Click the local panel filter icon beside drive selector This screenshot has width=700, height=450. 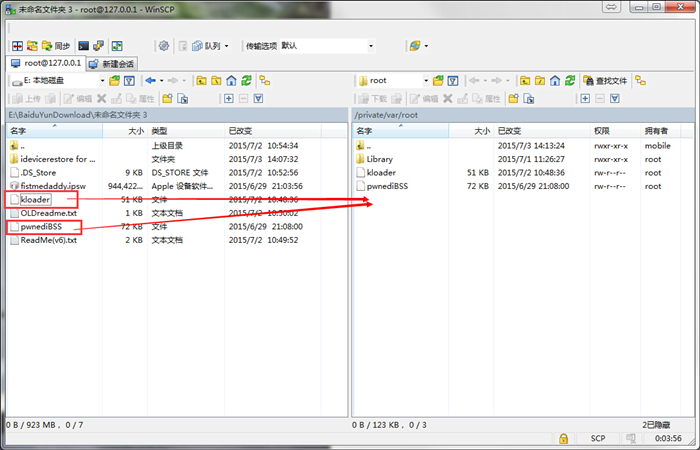(x=129, y=81)
